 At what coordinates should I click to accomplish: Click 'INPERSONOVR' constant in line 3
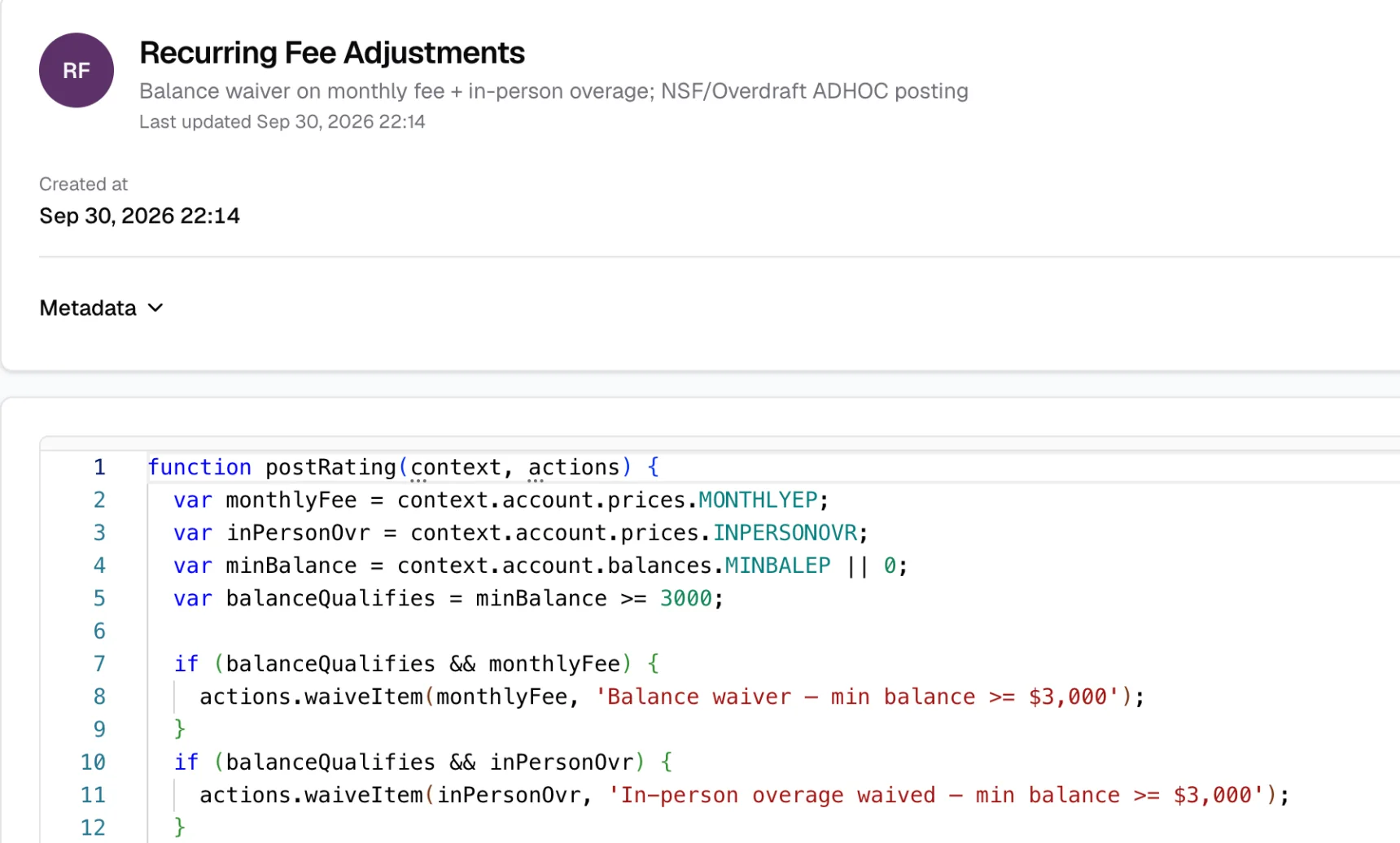pos(785,533)
